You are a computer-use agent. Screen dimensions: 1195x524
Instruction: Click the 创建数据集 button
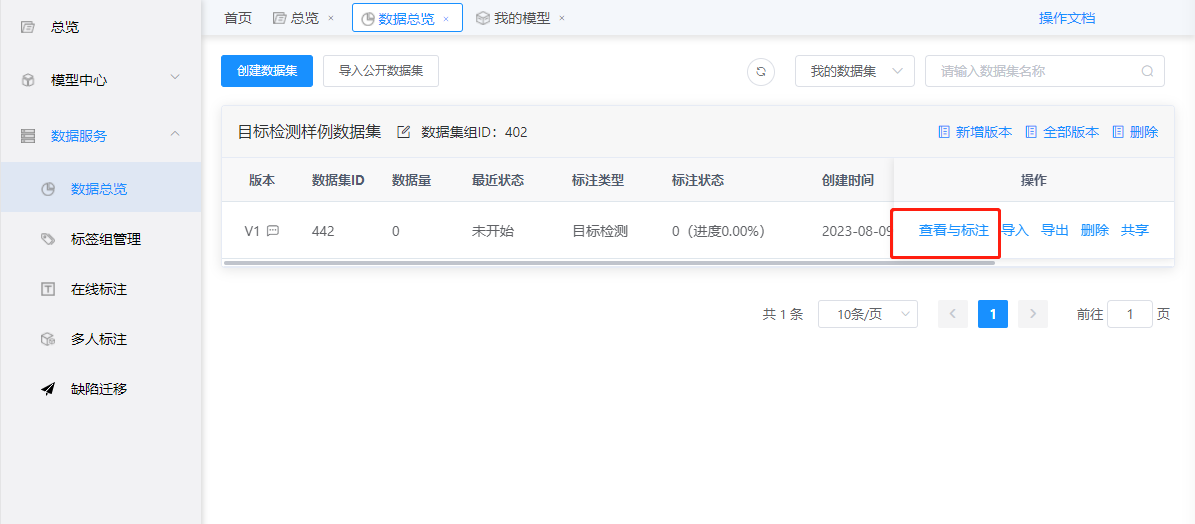[266, 71]
